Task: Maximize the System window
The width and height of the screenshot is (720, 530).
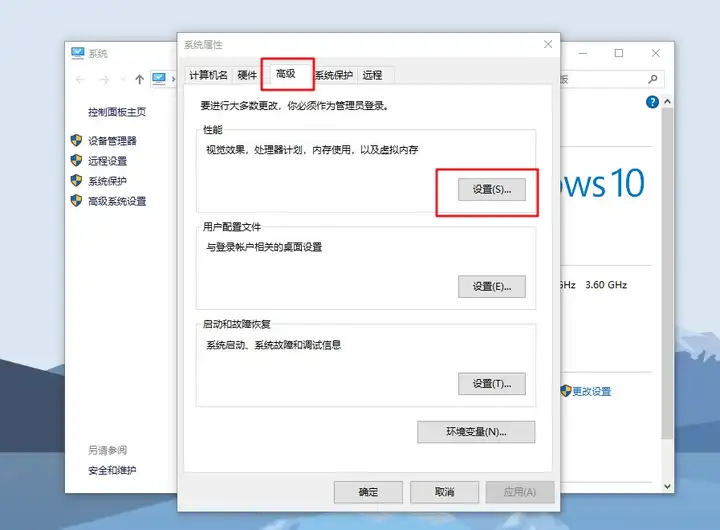Action: tap(619, 53)
